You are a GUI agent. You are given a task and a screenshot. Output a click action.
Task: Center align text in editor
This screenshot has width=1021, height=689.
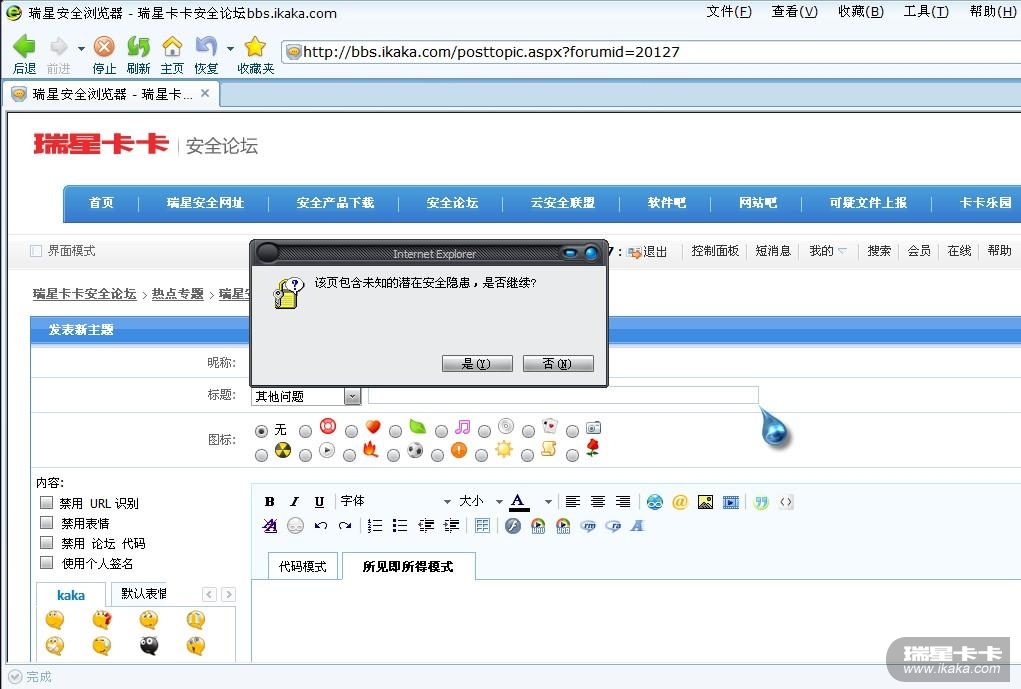598,501
